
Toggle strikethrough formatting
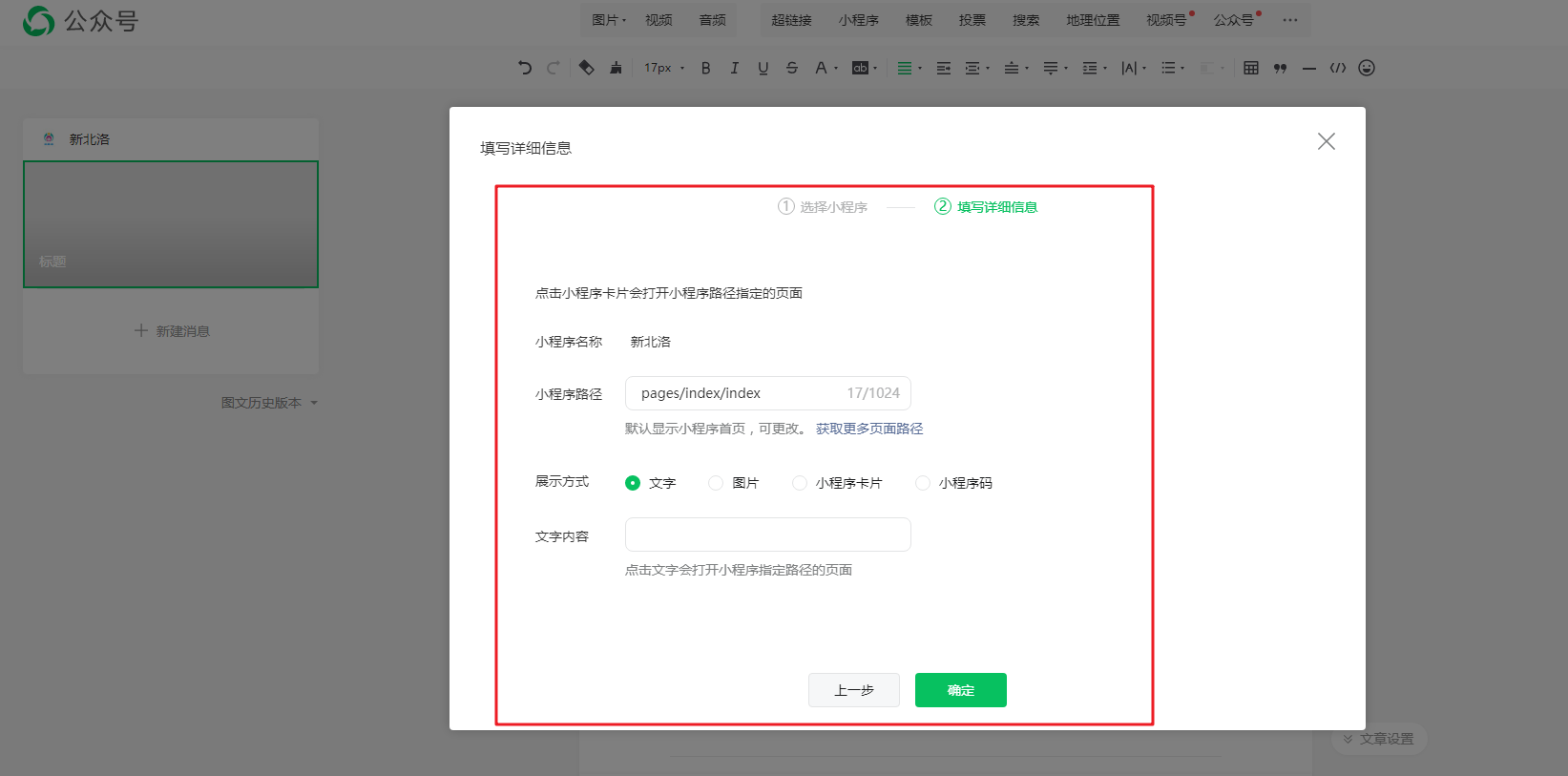791,68
